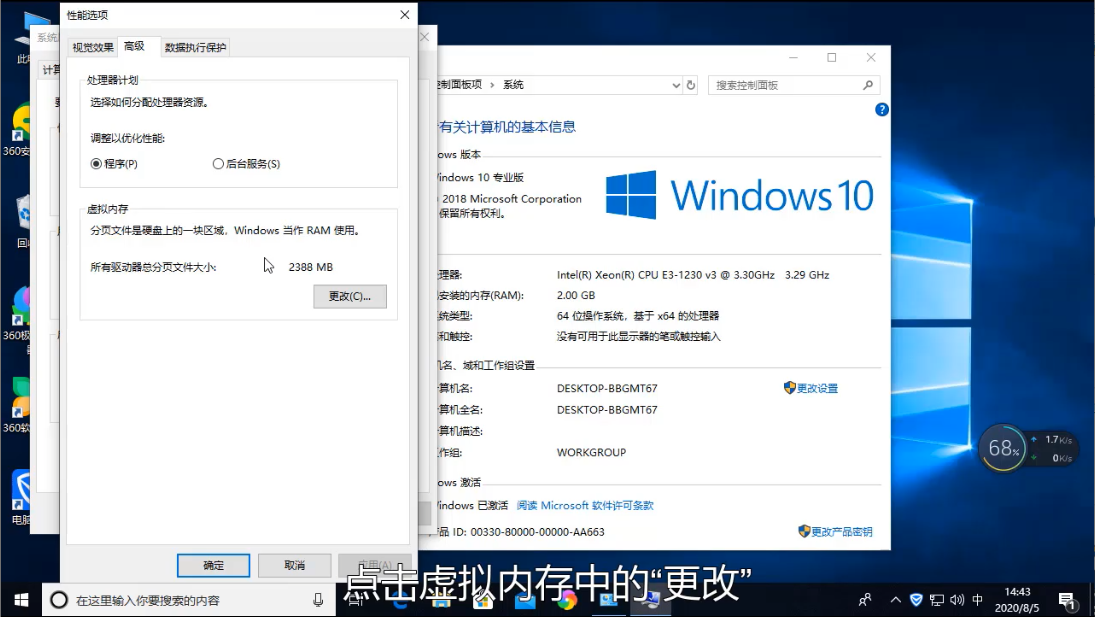Expand the address bar history dropdown

point(676,85)
